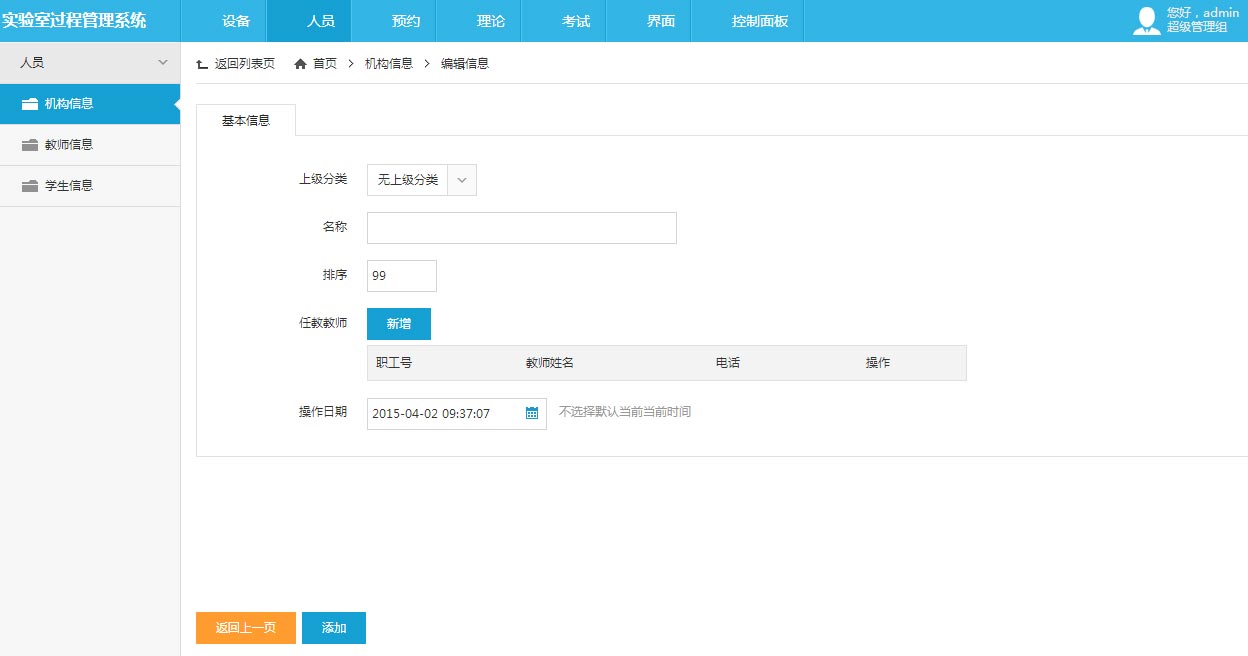The height and width of the screenshot is (656, 1248).
Task: Click the 机构信息 breadcrumb link
Action: click(x=388, y=64)
